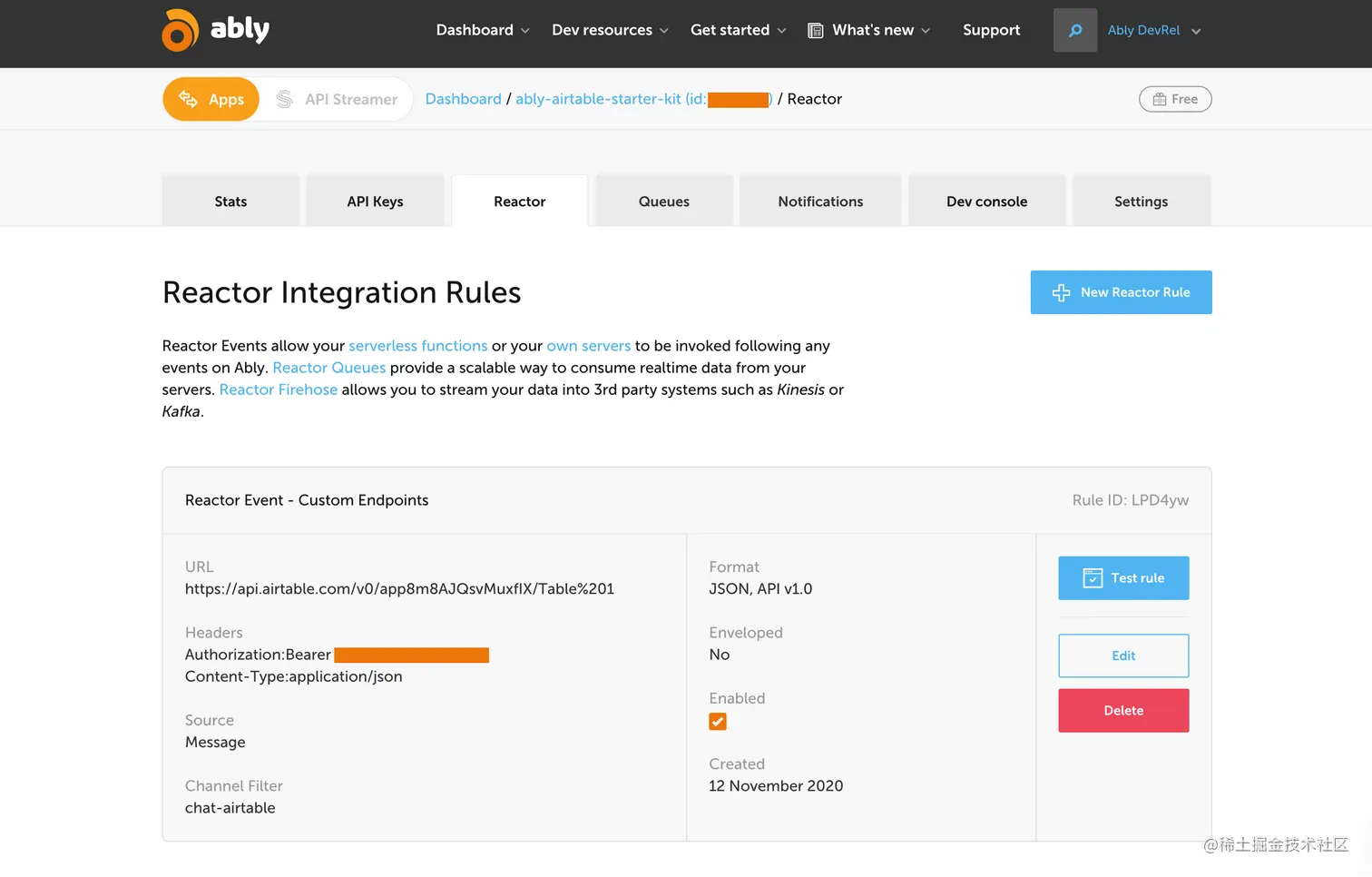Switch to the API Keys tab

click(x=375, y=201)
